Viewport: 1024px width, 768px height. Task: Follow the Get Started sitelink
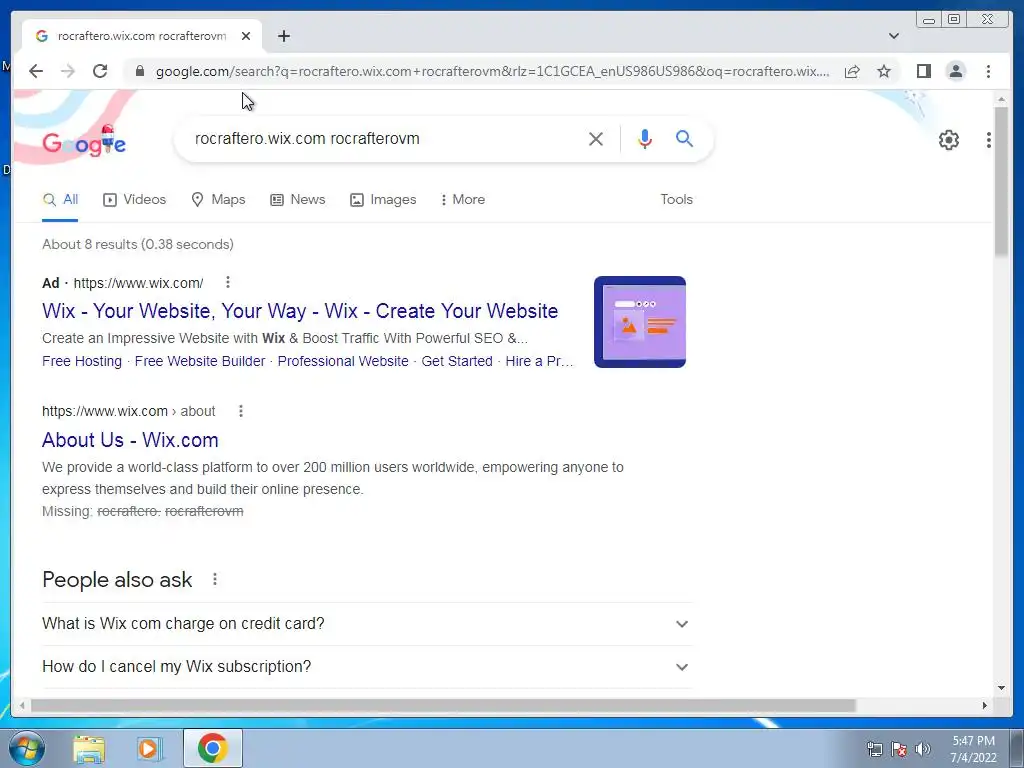pos(456,361)
